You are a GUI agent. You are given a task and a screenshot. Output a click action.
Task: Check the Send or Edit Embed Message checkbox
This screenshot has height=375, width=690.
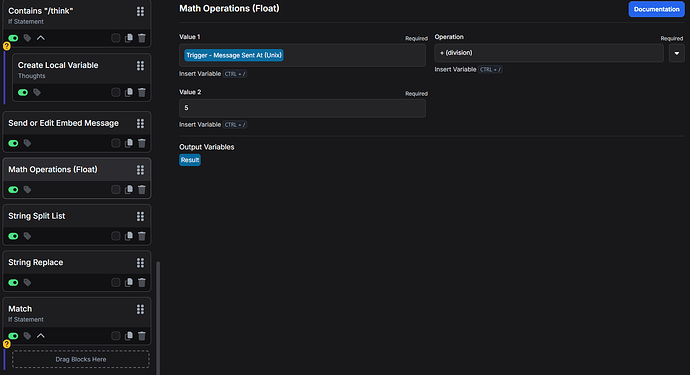[116, 143]
